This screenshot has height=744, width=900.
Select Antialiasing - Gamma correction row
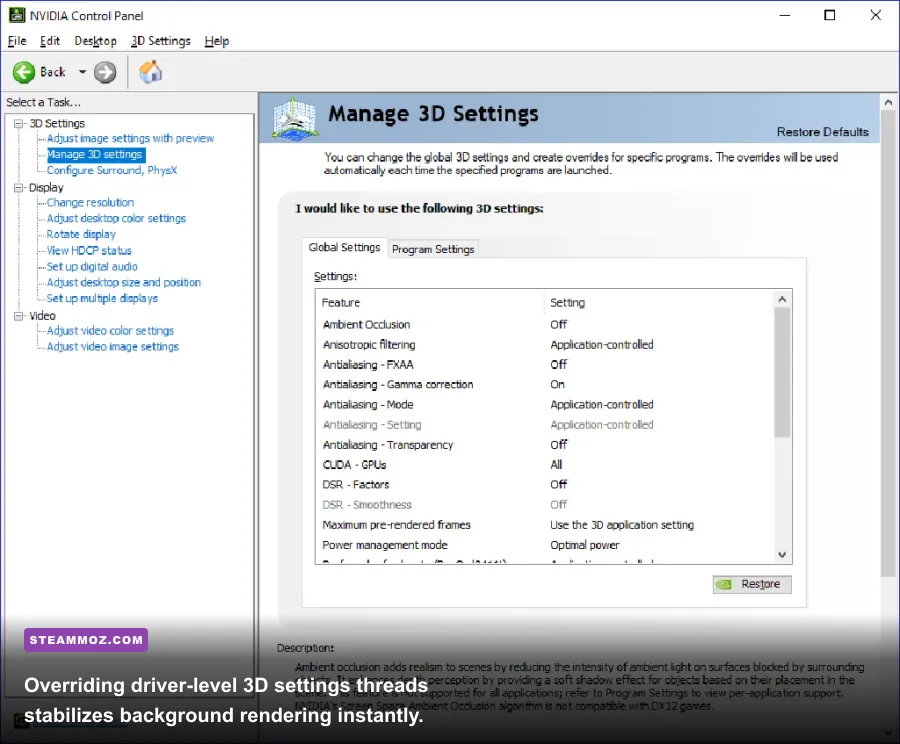point(544,385)
